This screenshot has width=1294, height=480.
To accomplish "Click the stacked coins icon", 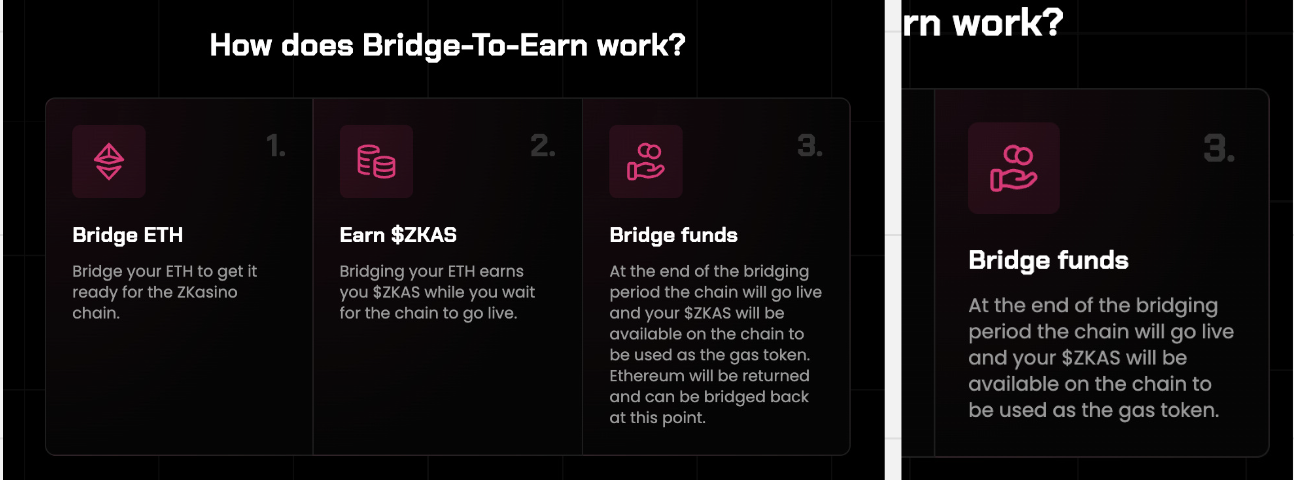I will pyautogui.click(x=376, y=161).
